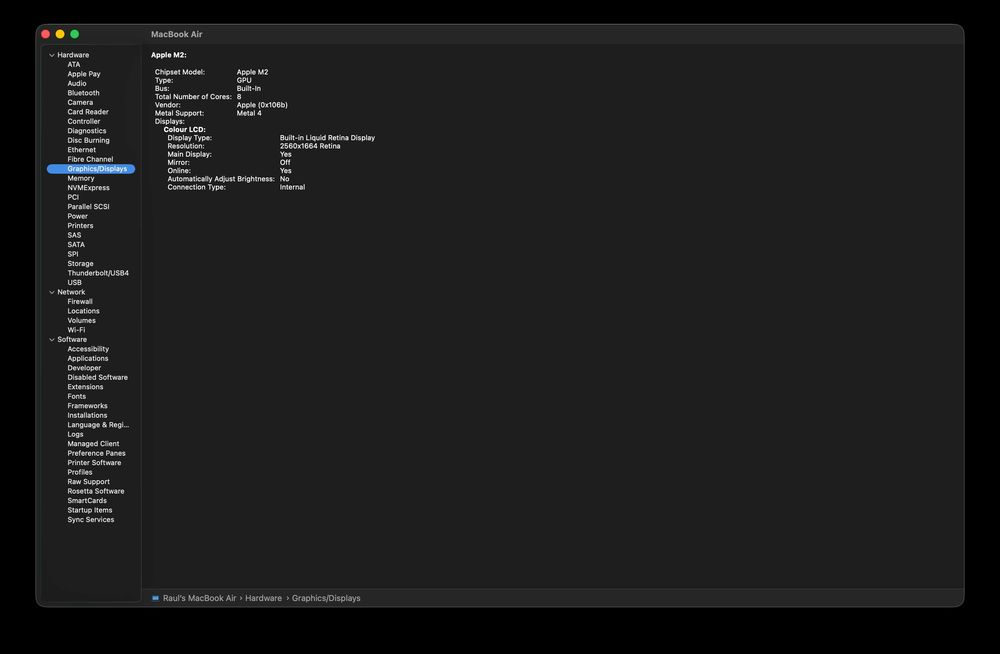
Task: Click the Colour LCD heading
Action: (x=184, y=130)
